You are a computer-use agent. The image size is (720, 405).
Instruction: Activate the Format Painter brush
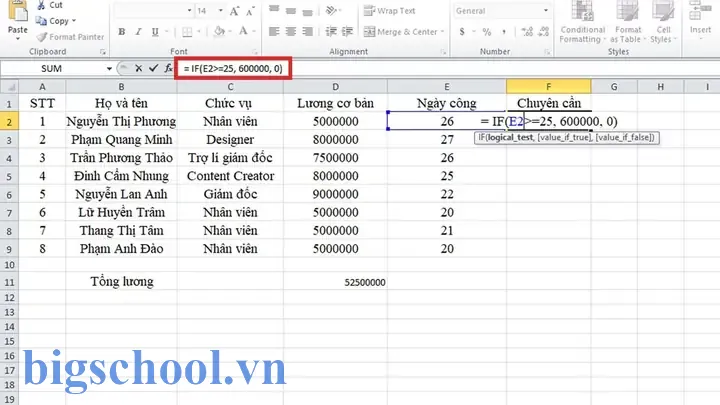click(70, 37)
